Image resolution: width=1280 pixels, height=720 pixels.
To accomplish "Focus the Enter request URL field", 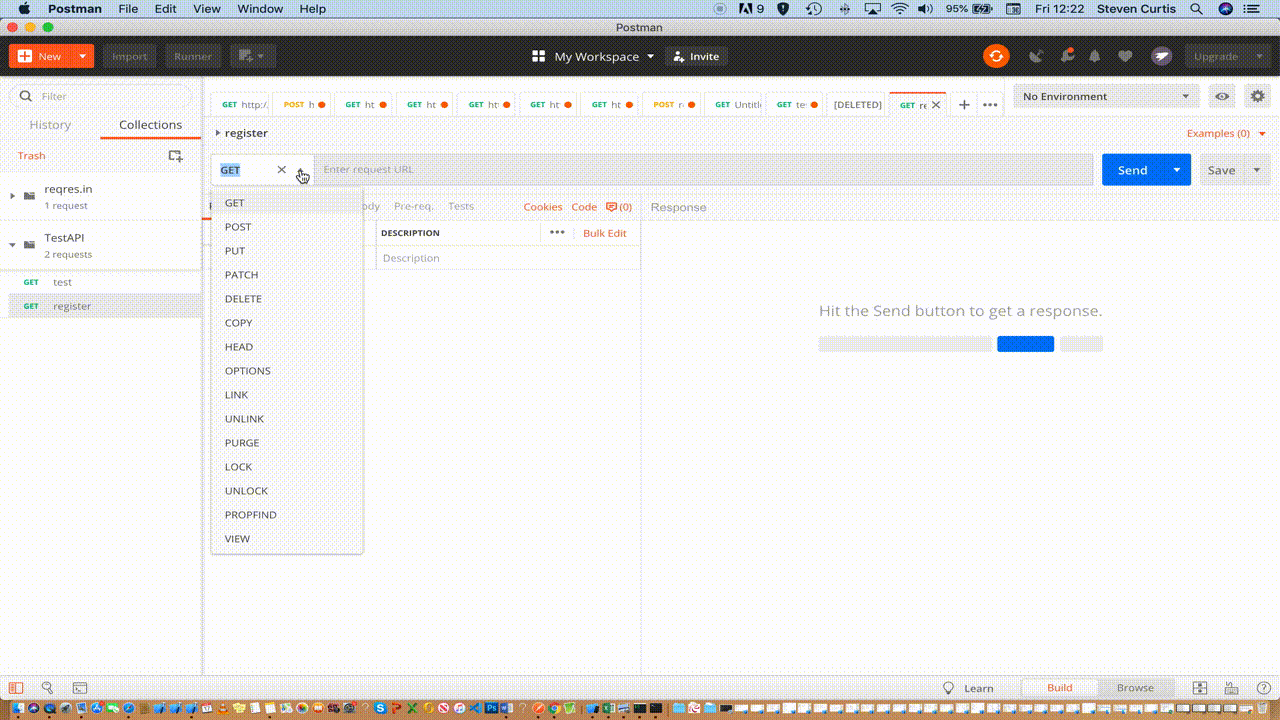I will tap(703, 170).
